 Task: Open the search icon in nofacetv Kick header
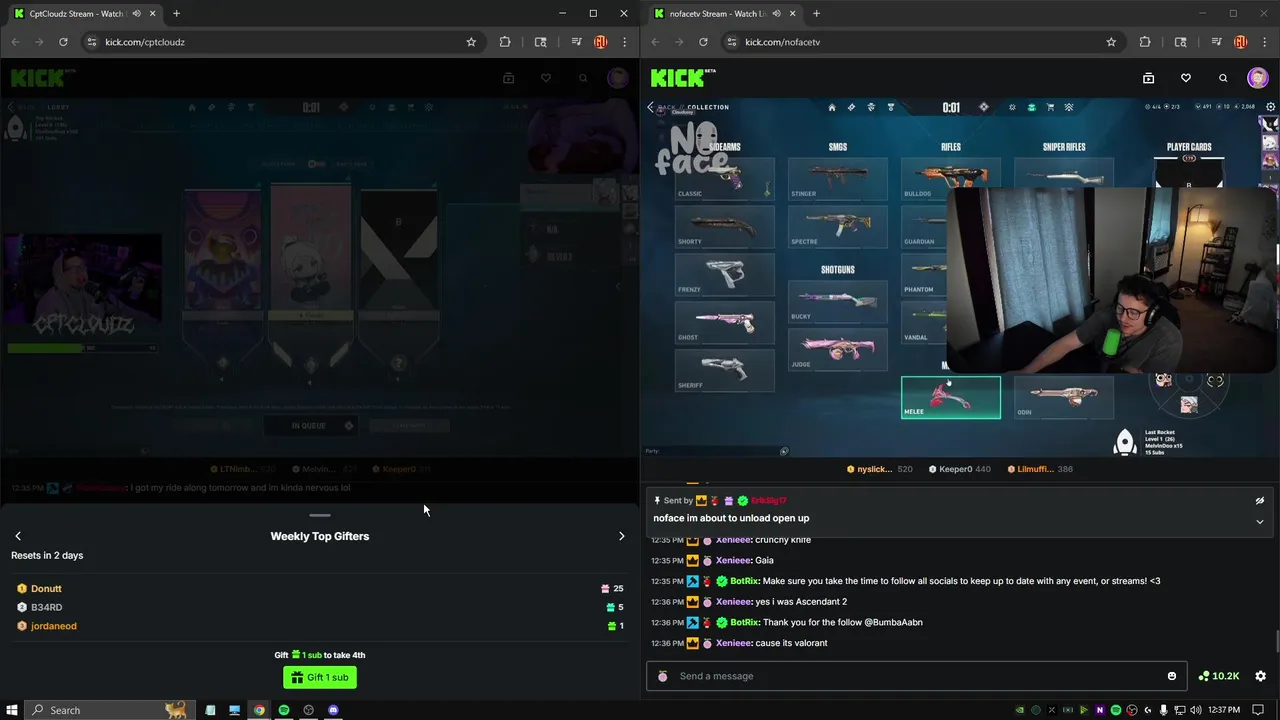[x=1223, y=78]
